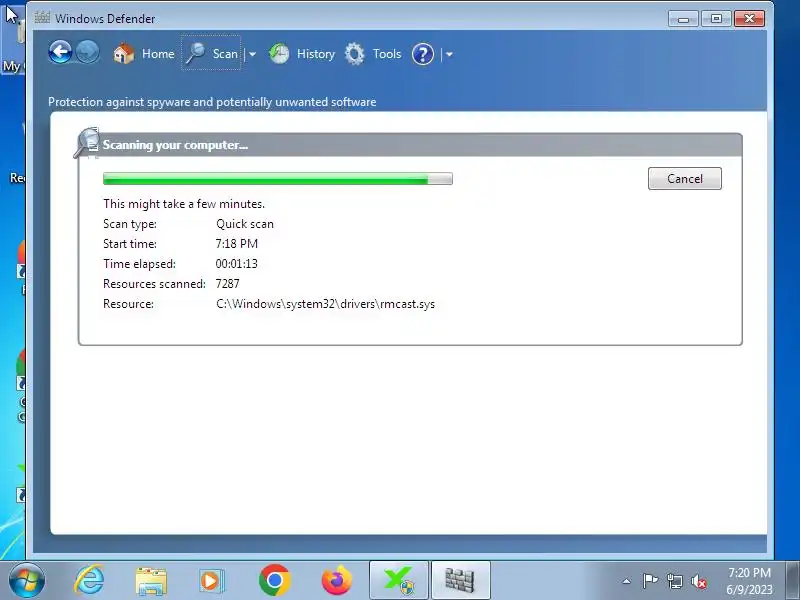Click the Time elapsed value 00:01:13
This screenshot has height=600, width=800.
(x=237, y=264)
